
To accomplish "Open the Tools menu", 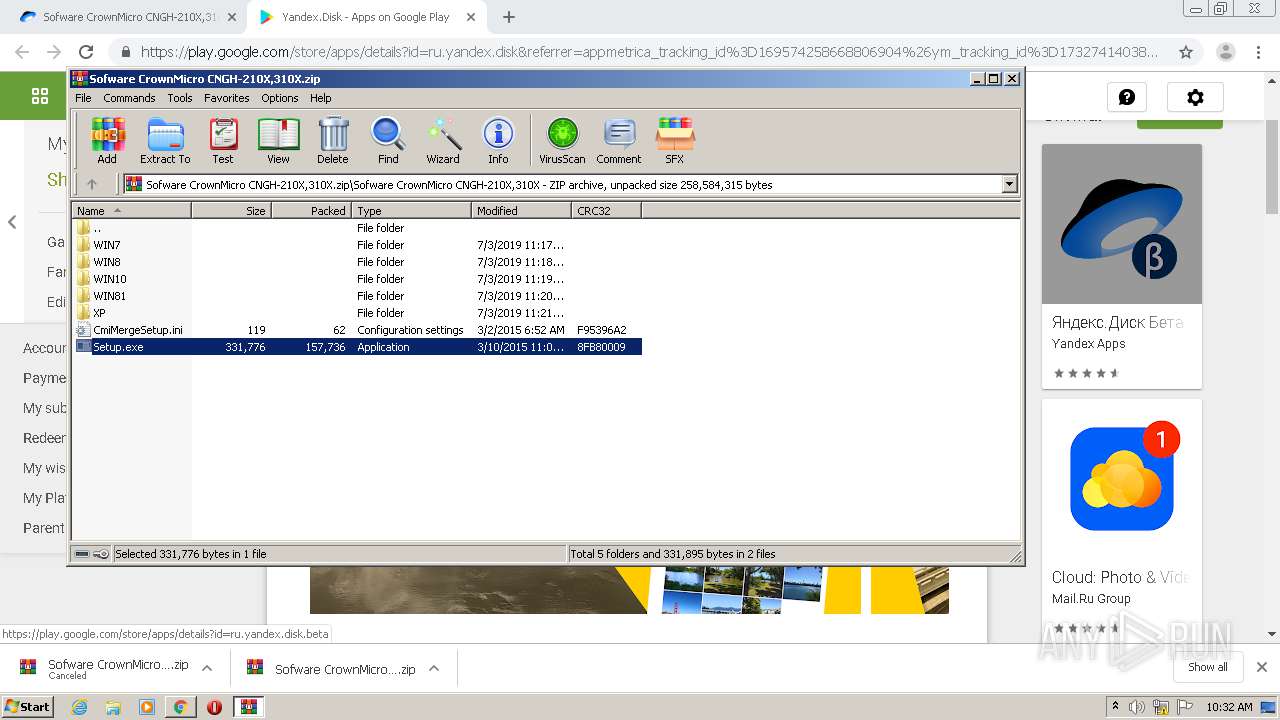I will point(180,98).
